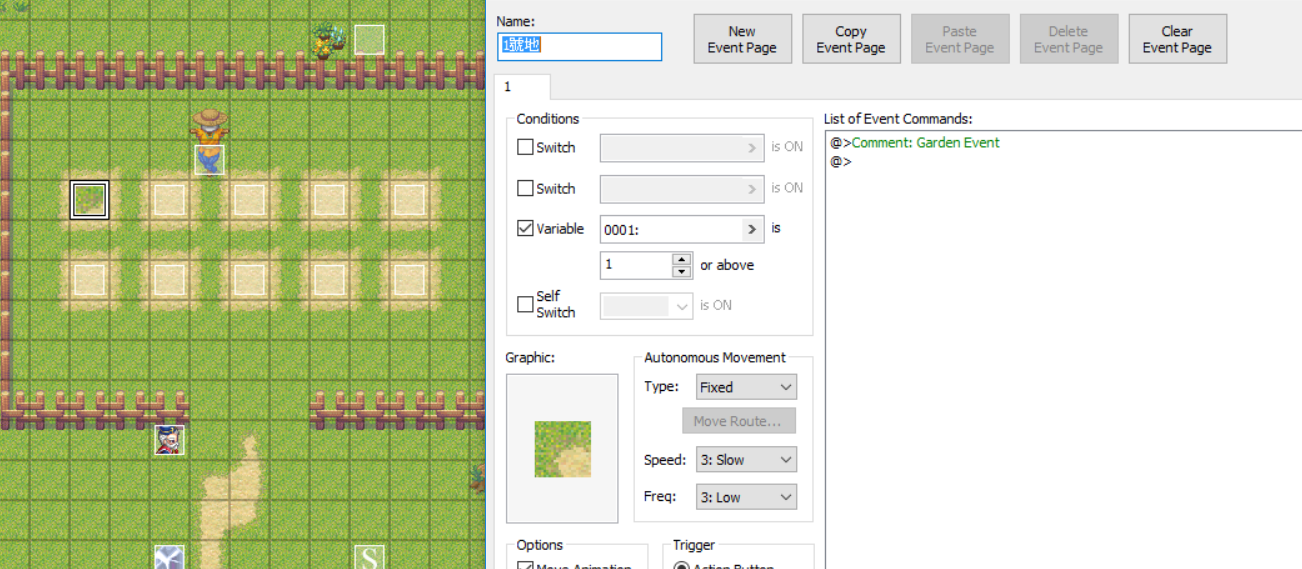1302x569 pixels.
Task: Toggle the Move Animation option checkbox
Action: coord(525,565)
